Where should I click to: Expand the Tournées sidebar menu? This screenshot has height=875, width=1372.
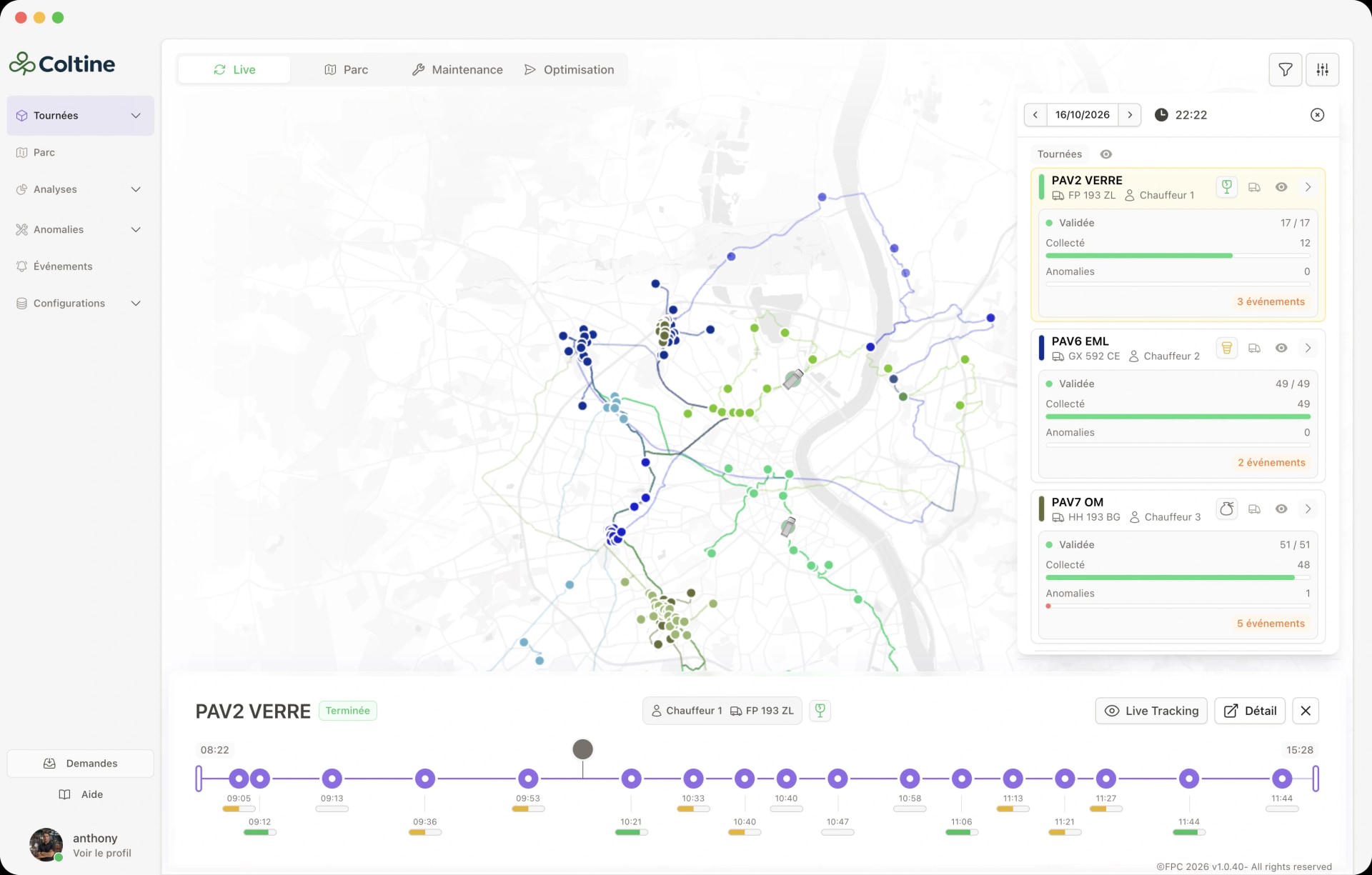coord(136,116)
